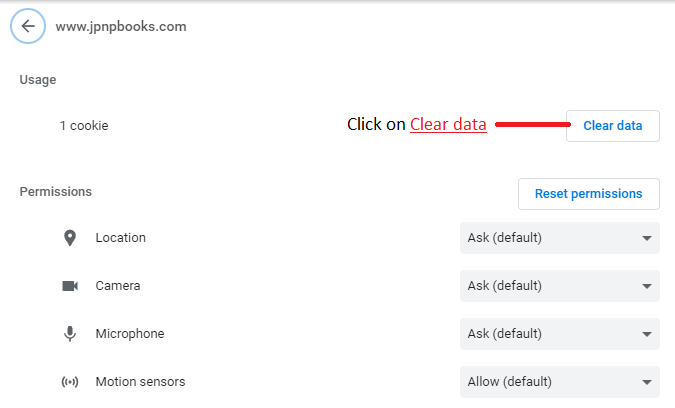Image resolution: width=675 pixels, height=408 pixels.
Task: Click the Location pin icon
Action: pos(70,238)
